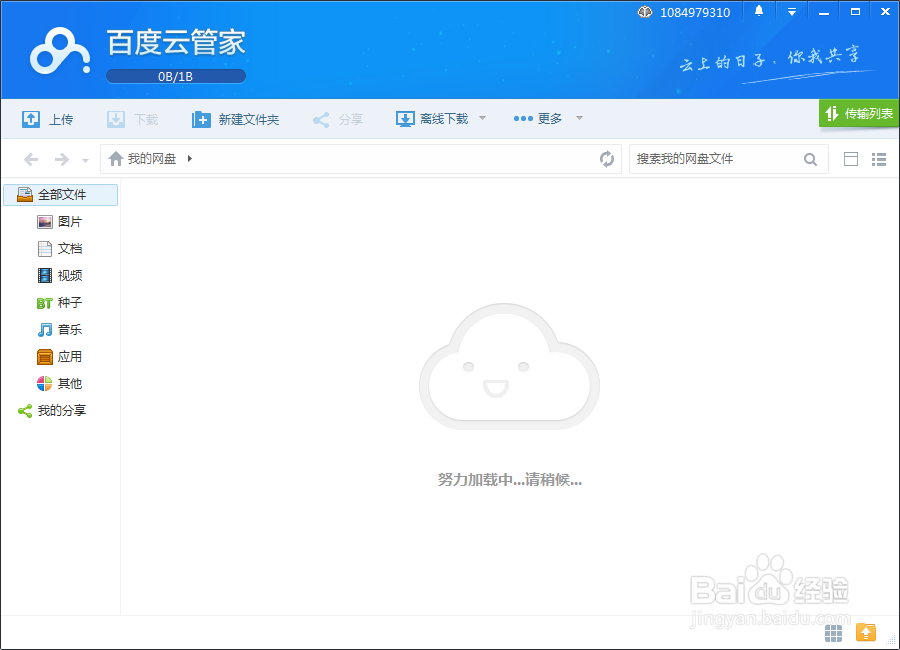
Task: Click the user avatar icon near account number
Action: 645,12
